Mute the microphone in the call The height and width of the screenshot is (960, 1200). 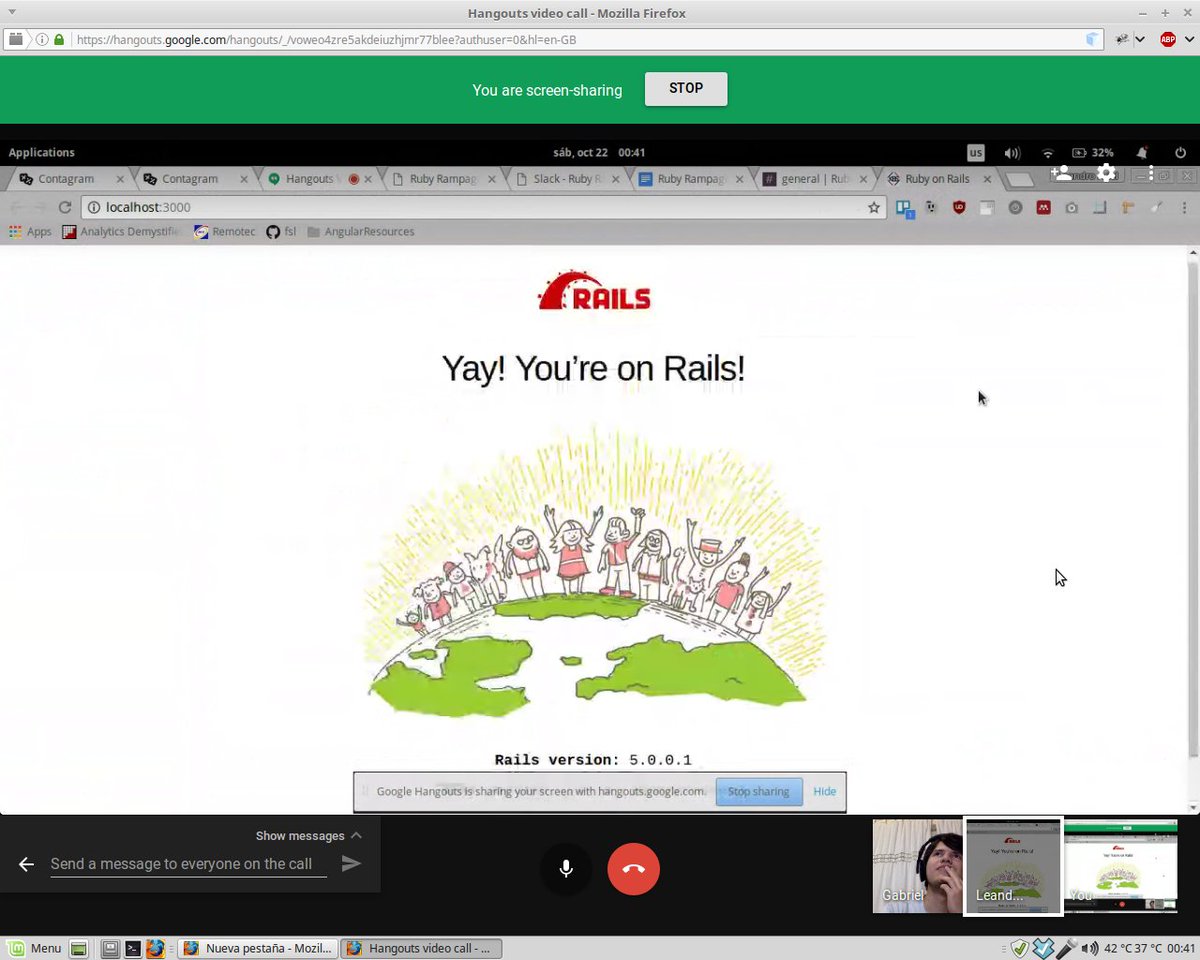click(x=566, y=869)
